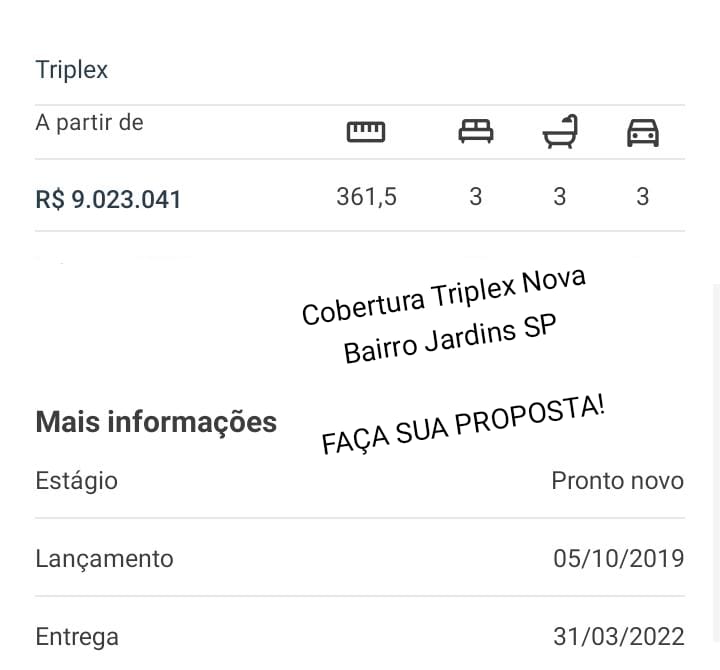The height and width of the screenshot is (670, 720).
Task: Click the bathtub bathrooms icon
Action: click(x=560, y=131)
